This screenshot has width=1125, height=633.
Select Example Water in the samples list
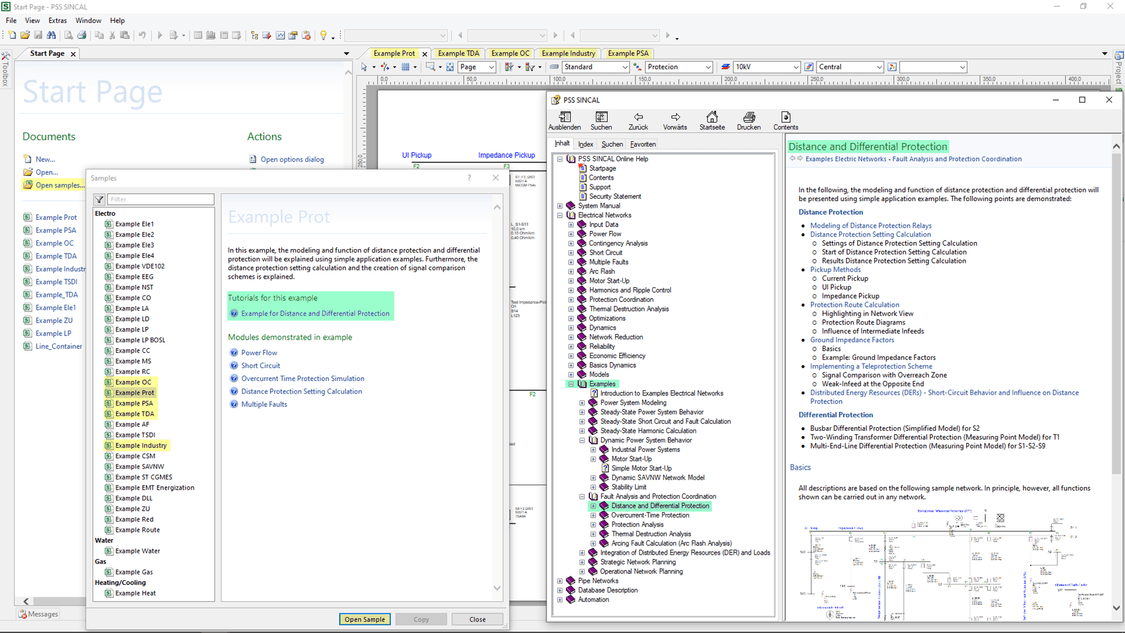[137, 551]
